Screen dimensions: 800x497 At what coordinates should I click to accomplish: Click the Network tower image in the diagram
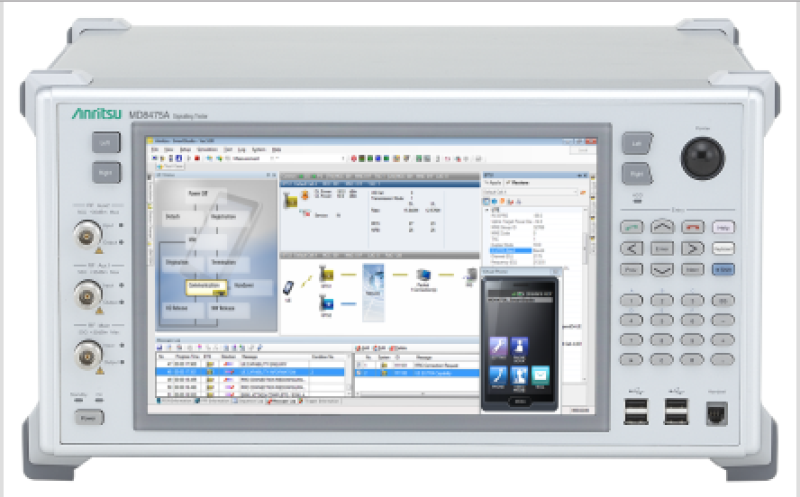click(373, 292)
